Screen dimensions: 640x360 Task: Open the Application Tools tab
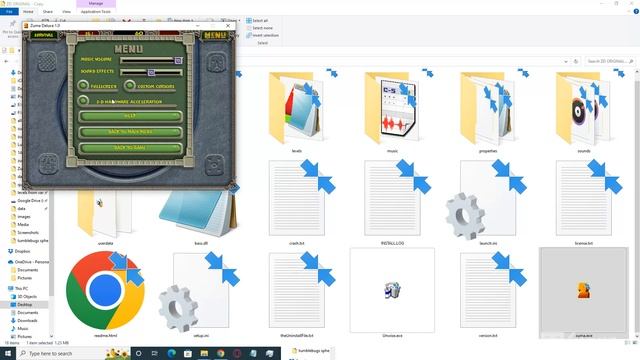(x=96, y=11)
